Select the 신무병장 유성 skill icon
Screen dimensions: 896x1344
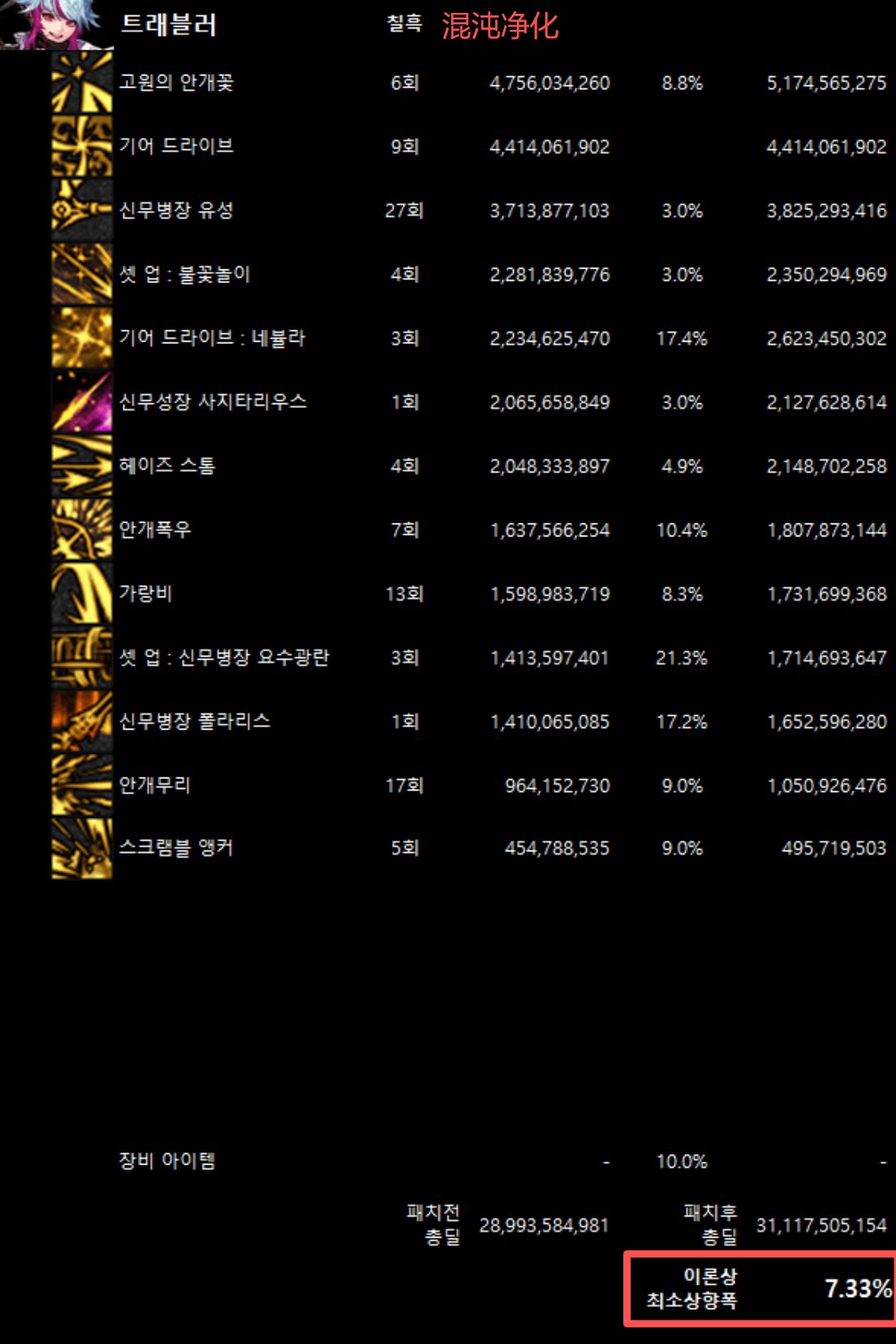tap(82, 210)
